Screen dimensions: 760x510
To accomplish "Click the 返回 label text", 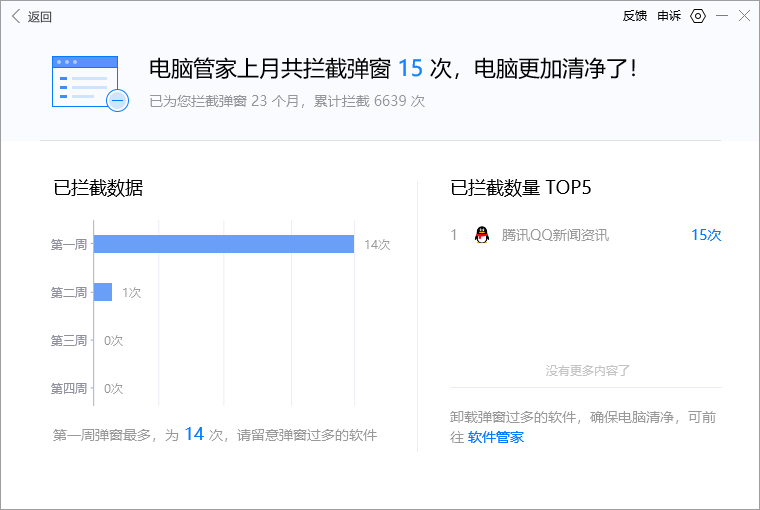I will 40,16.
